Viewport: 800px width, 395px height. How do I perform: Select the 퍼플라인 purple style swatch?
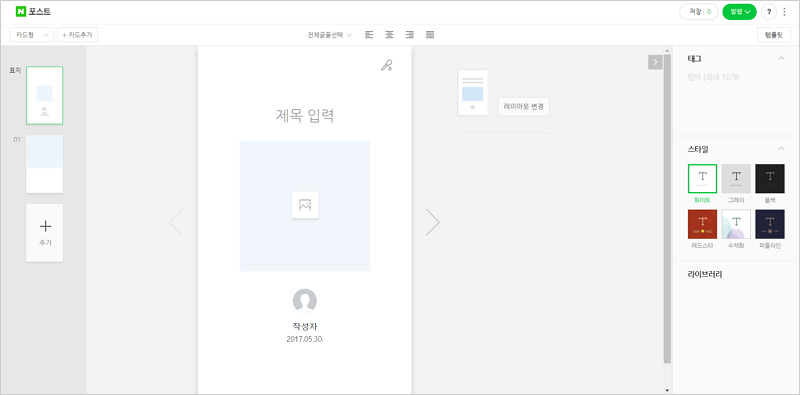click(x=770, y=224)
